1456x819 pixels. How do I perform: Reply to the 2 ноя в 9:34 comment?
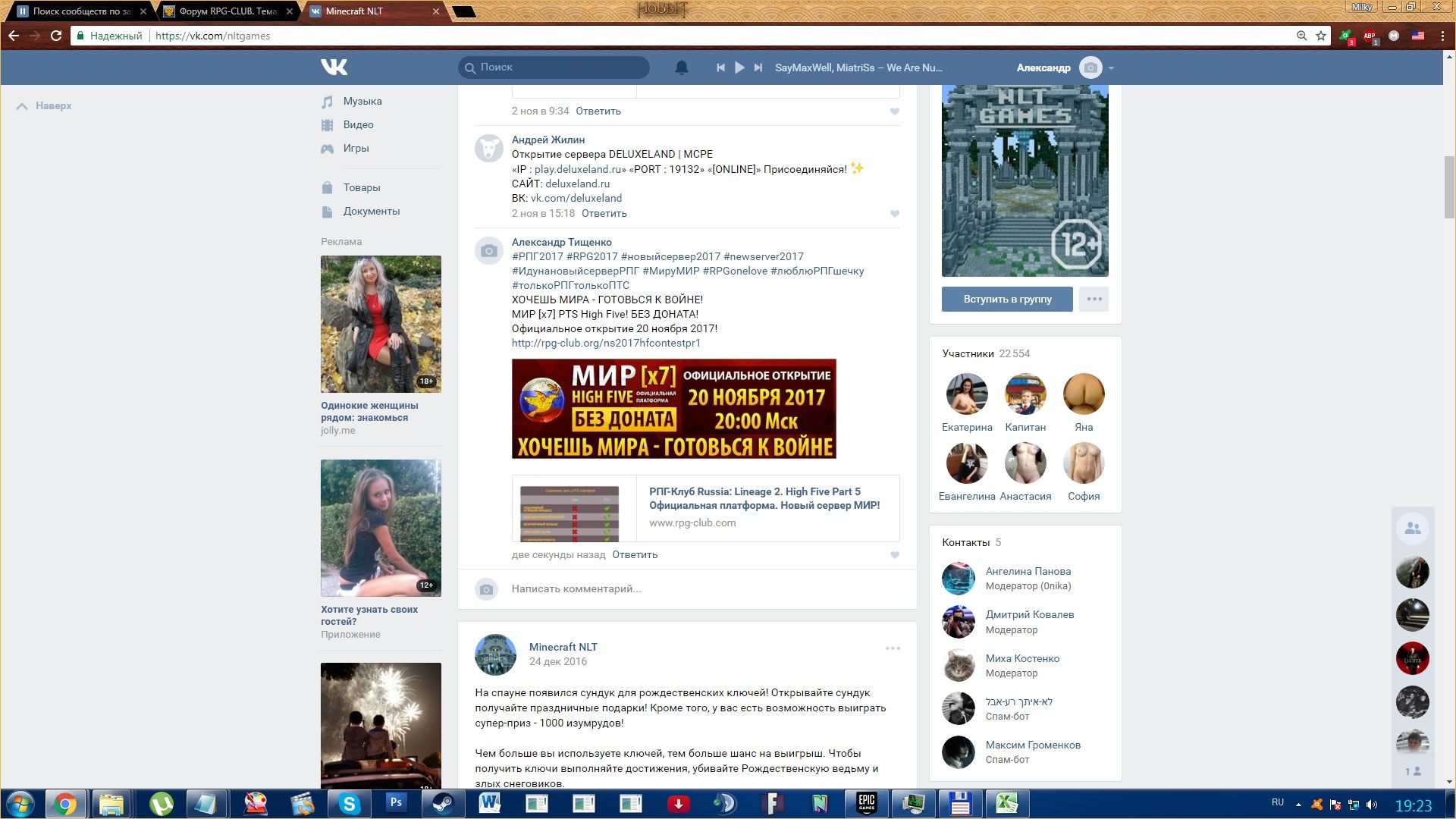click(x=598, y=111)
